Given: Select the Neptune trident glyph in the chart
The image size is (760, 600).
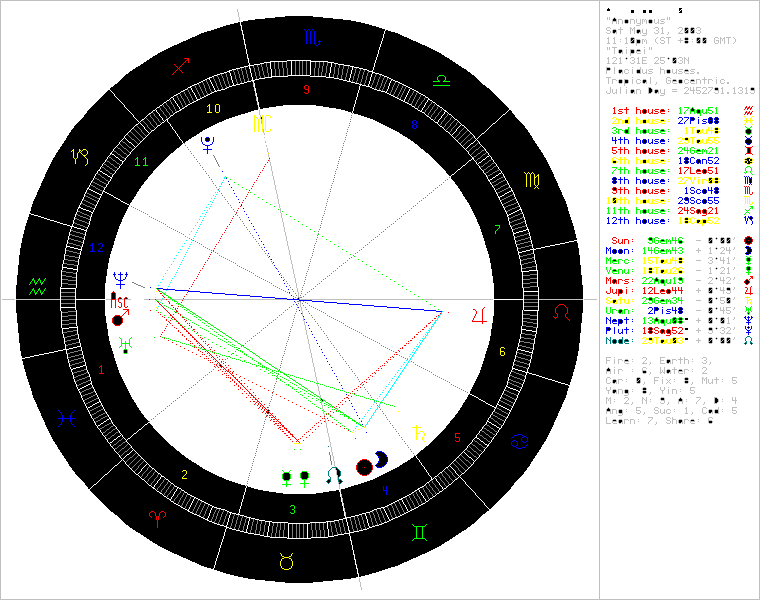Looking at the screenshot, I should [120, 280].
